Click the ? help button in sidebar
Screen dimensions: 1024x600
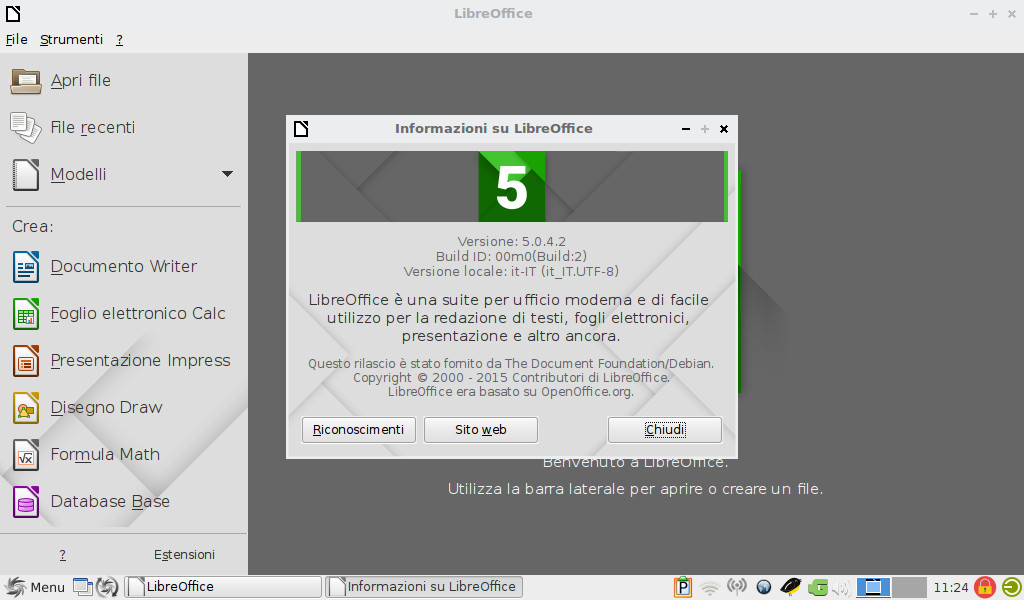coord(63,555)
